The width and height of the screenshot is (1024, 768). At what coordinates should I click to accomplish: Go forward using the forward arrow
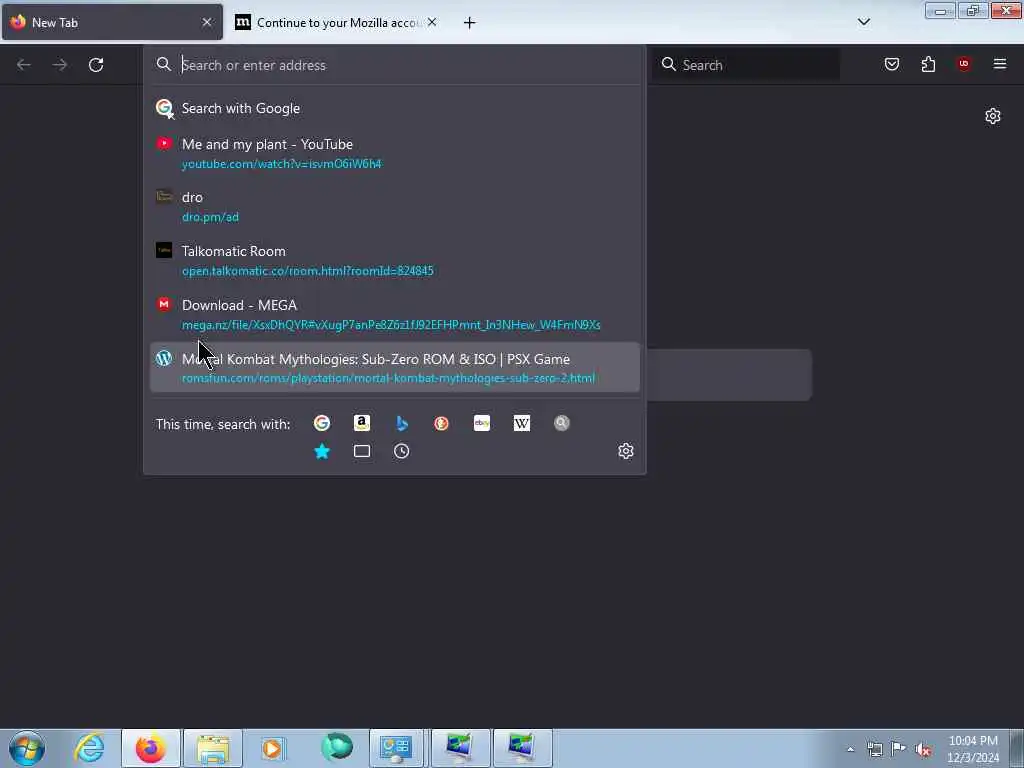pos(60,65)
